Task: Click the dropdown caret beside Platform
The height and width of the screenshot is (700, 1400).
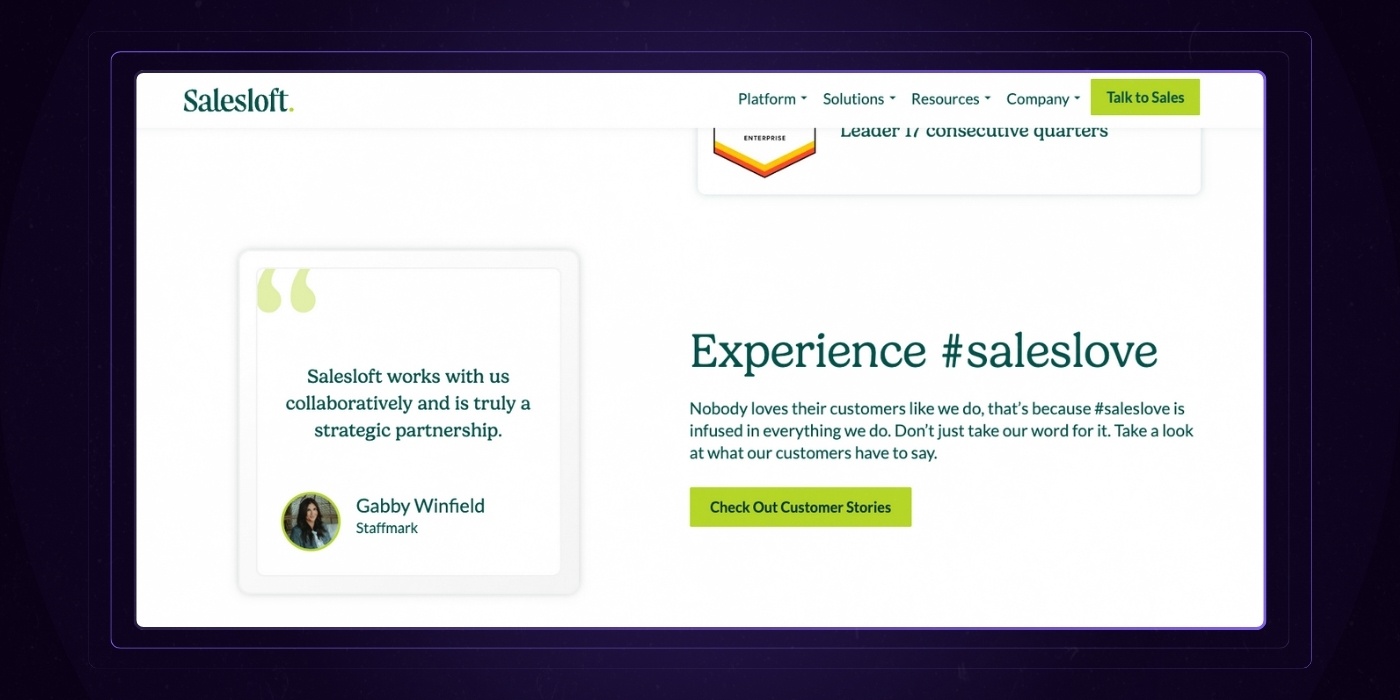Action: tap(804, 99)
